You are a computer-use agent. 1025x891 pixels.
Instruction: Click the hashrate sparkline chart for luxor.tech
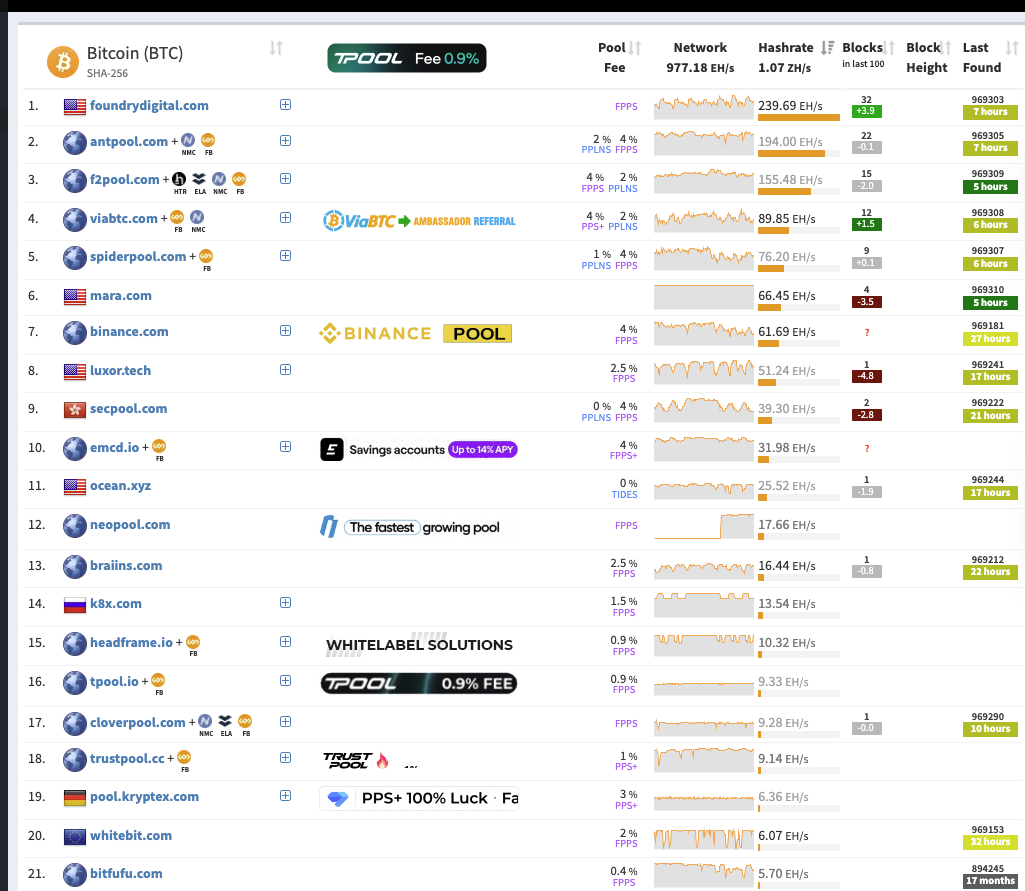pos(703,371)
